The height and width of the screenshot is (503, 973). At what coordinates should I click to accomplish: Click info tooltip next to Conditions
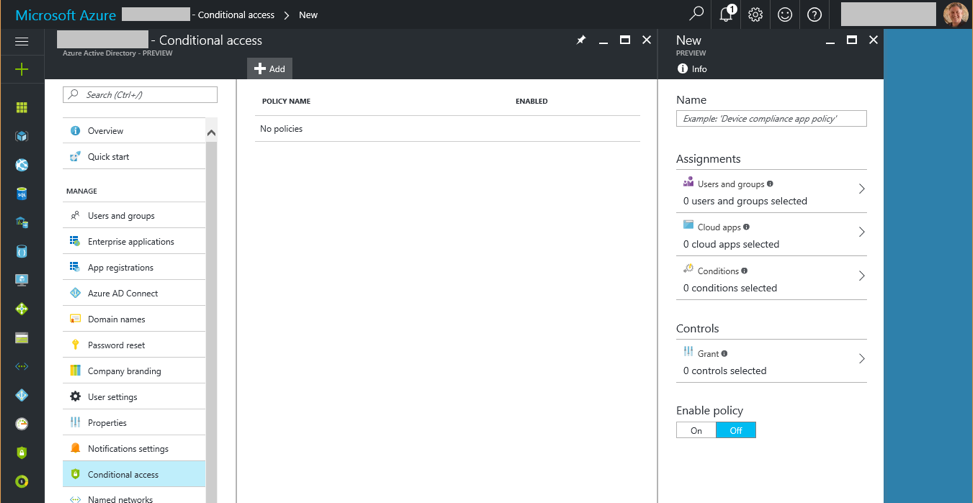pyautogui.click(x=744, y=270)
